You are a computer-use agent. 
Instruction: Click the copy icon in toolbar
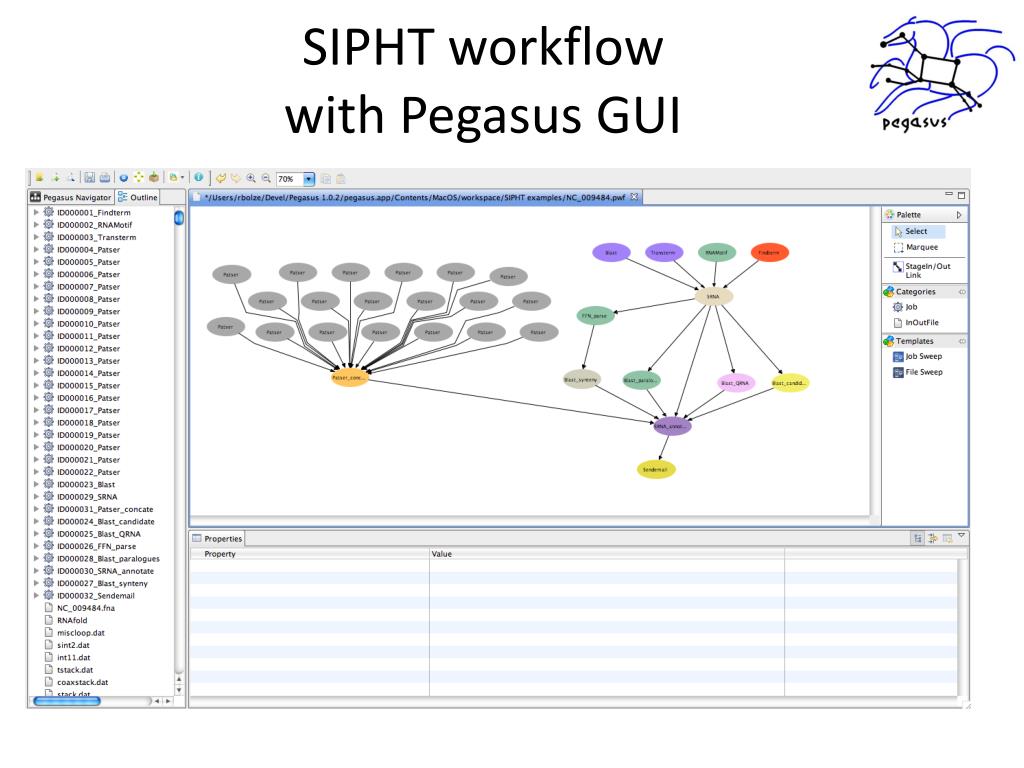[325, 178]
